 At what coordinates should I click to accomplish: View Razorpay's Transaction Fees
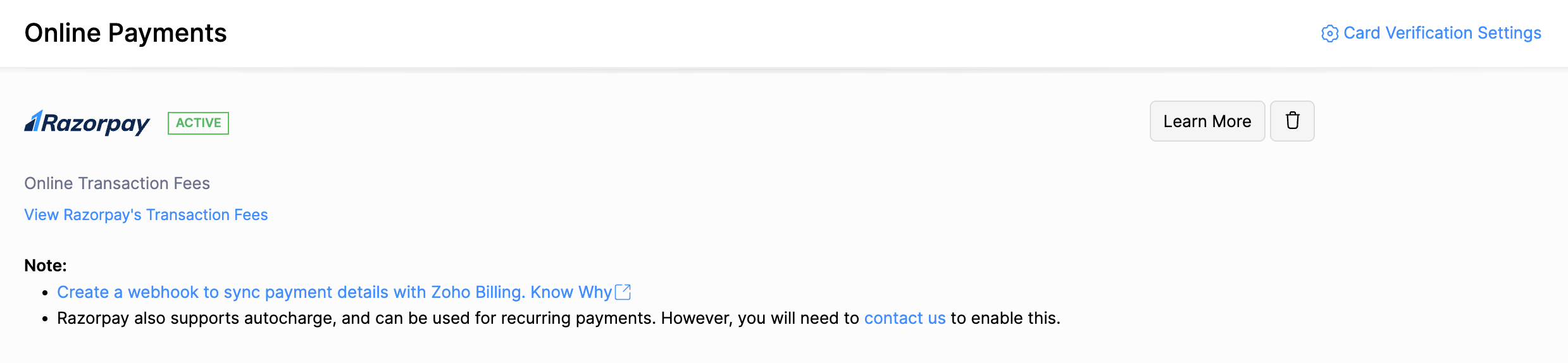(146, 215)
